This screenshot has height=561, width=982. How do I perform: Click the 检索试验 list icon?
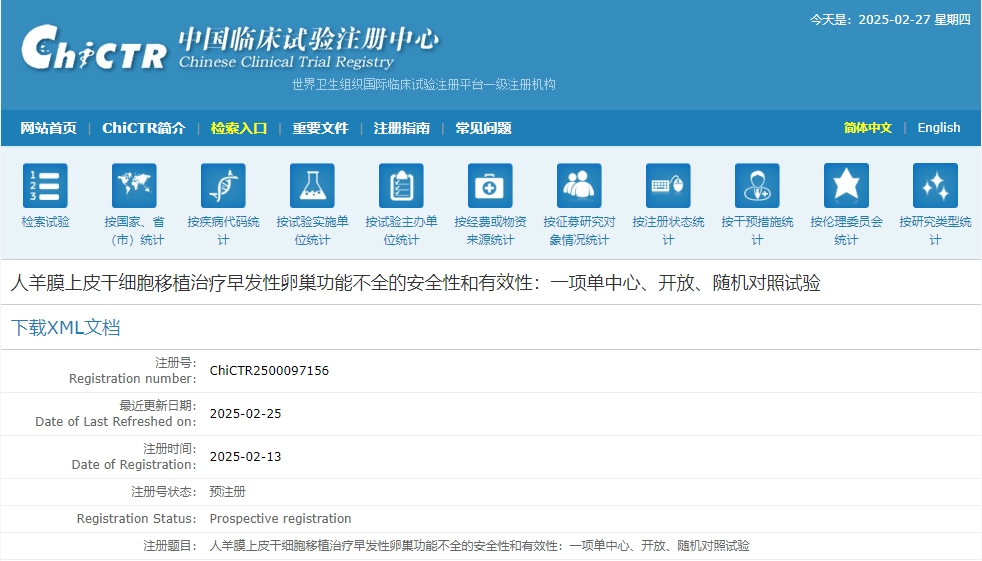(45, 186)
